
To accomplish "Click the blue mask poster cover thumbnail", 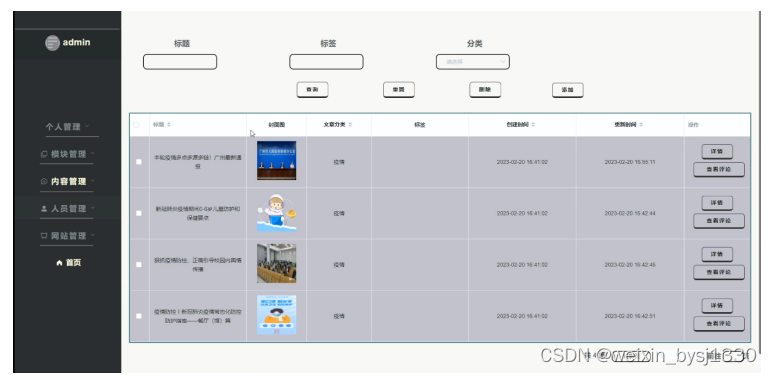I will pos(277,315).
